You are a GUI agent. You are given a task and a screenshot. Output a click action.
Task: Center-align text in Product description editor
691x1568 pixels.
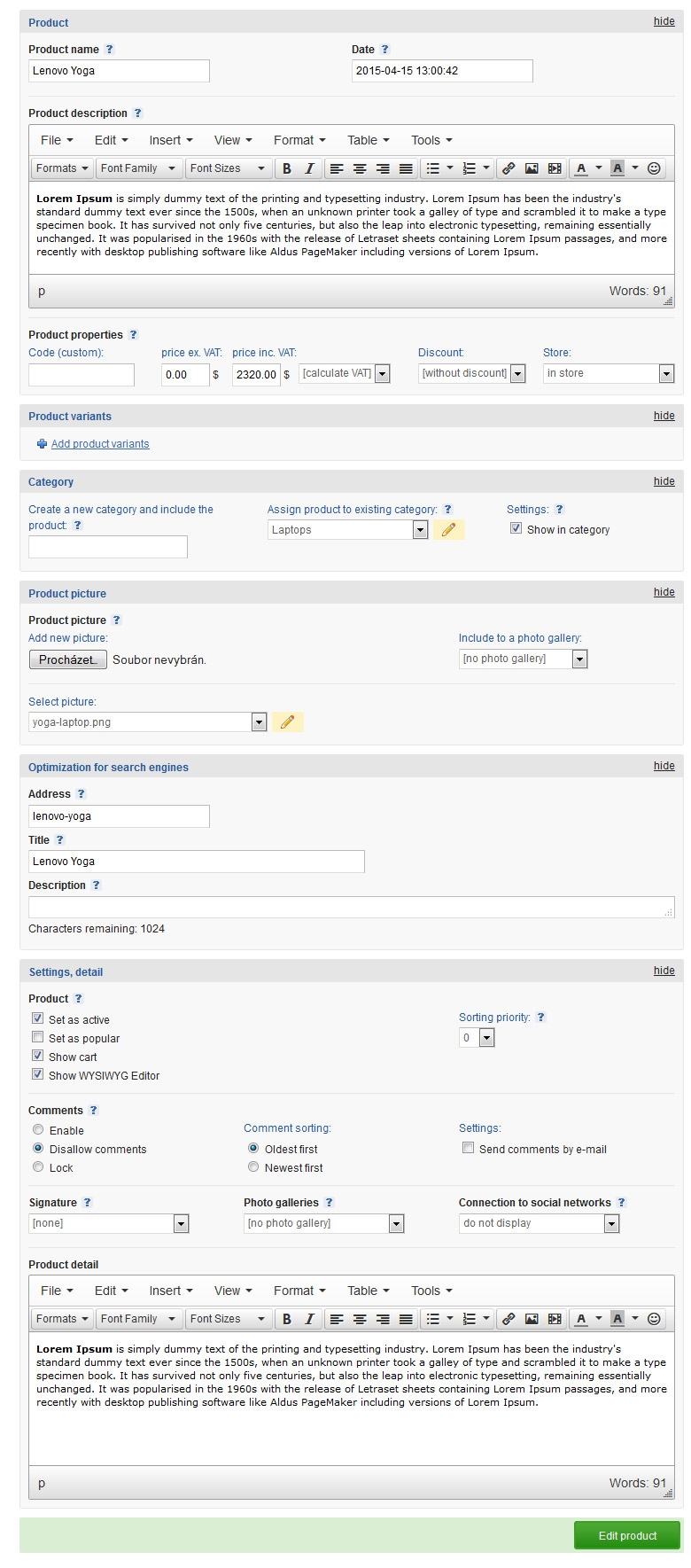(360, 168)
